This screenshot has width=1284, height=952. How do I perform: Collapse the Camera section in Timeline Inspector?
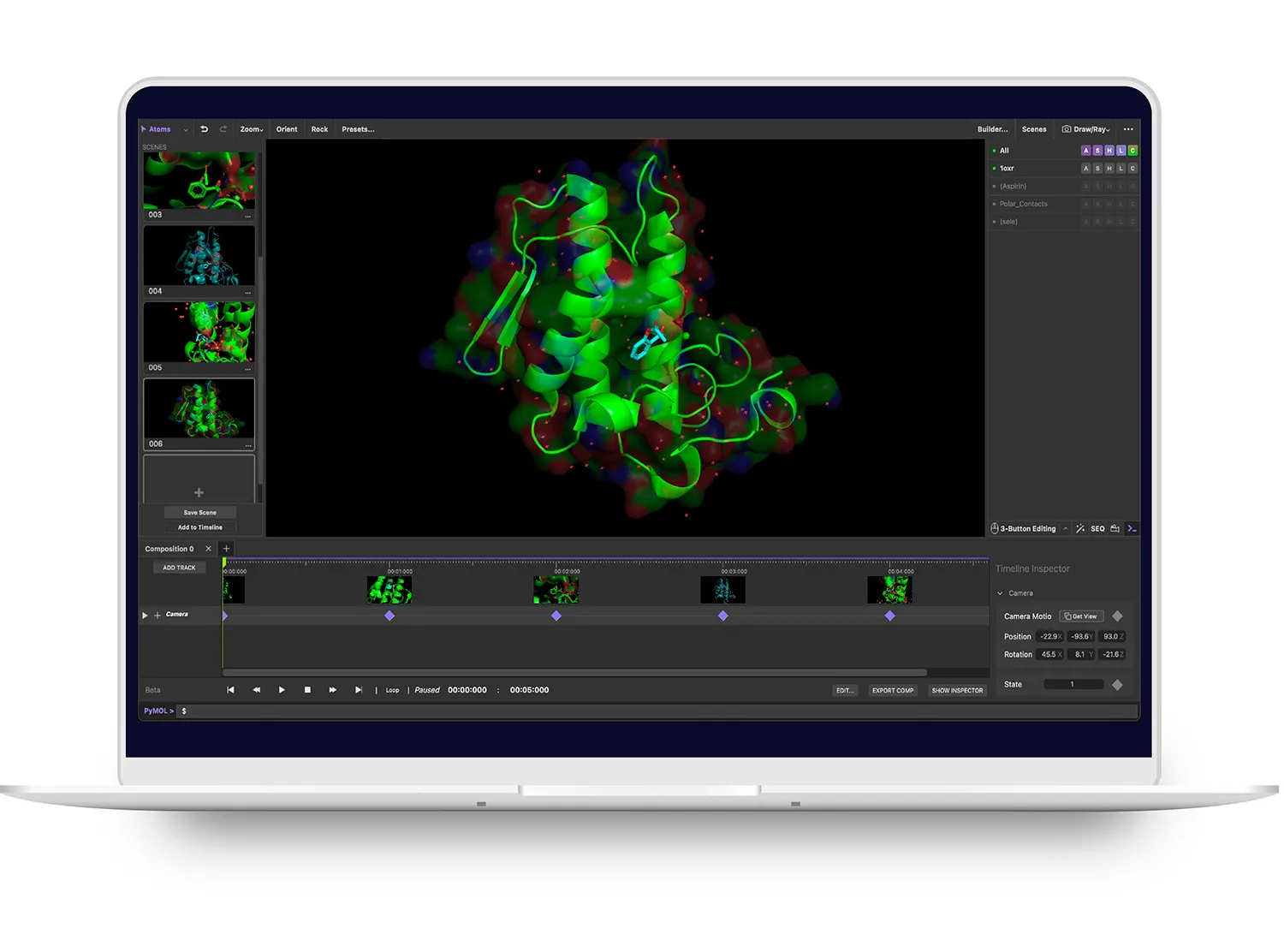pyautogui.click(x=1000, y=592)
